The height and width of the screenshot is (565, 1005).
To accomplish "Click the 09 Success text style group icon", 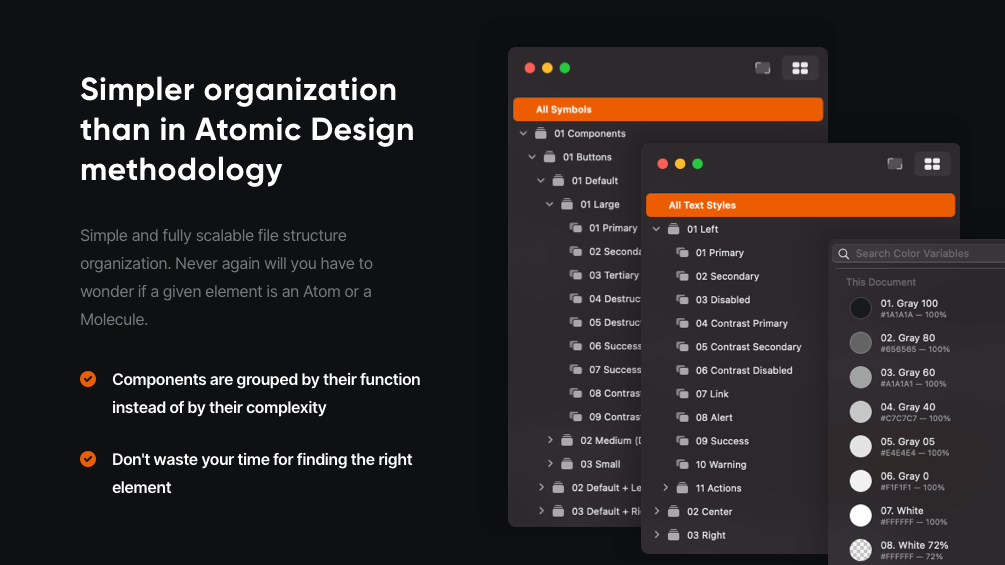I will (683, 441).
